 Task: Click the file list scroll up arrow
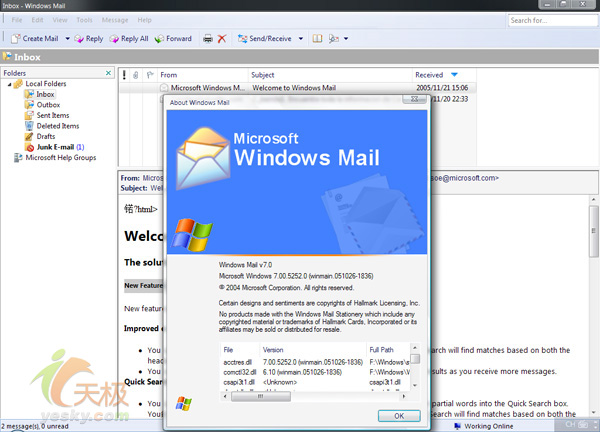415,348
